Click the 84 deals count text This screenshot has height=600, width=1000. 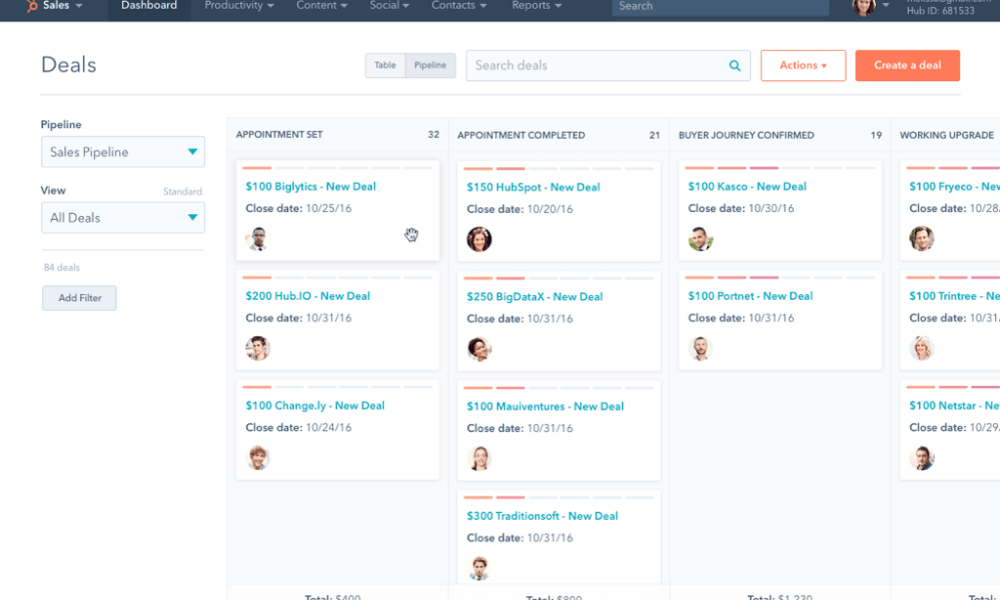point(62,268)
